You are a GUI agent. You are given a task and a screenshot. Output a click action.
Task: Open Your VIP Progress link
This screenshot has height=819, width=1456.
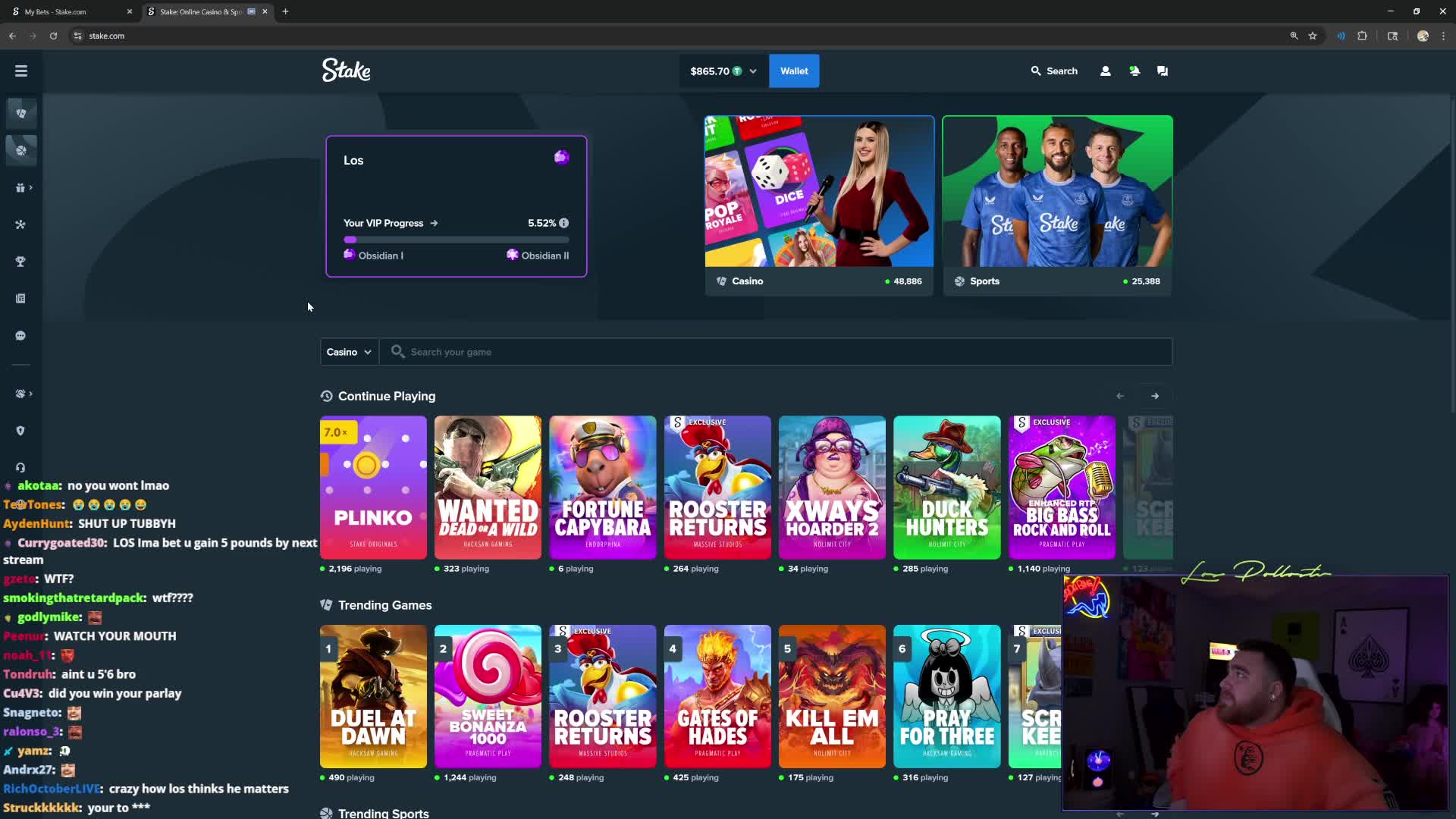click(x=391, y=223)
